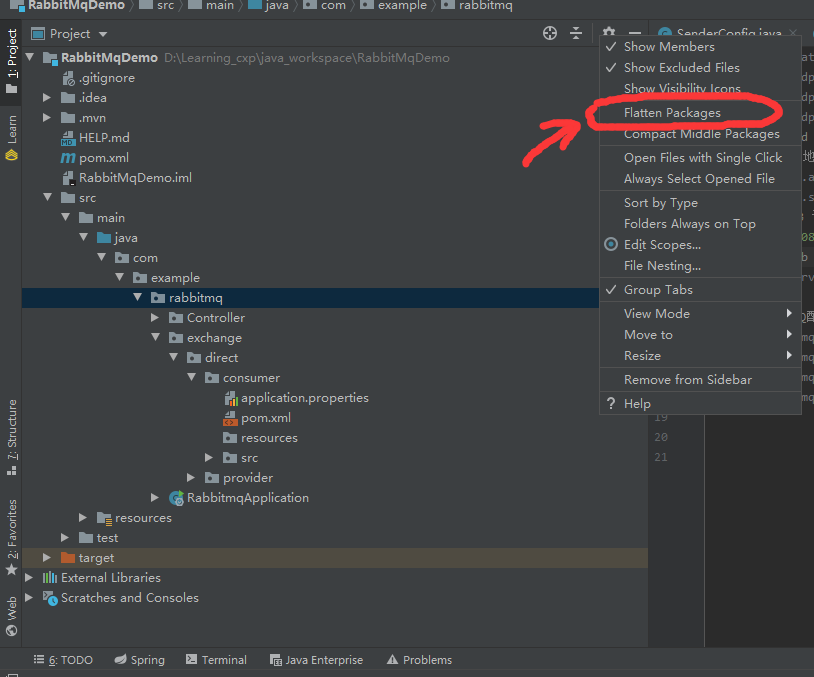Open the Resize submenu
The height and width of the screenshot is (677, 814).
(x=700, y=356)
